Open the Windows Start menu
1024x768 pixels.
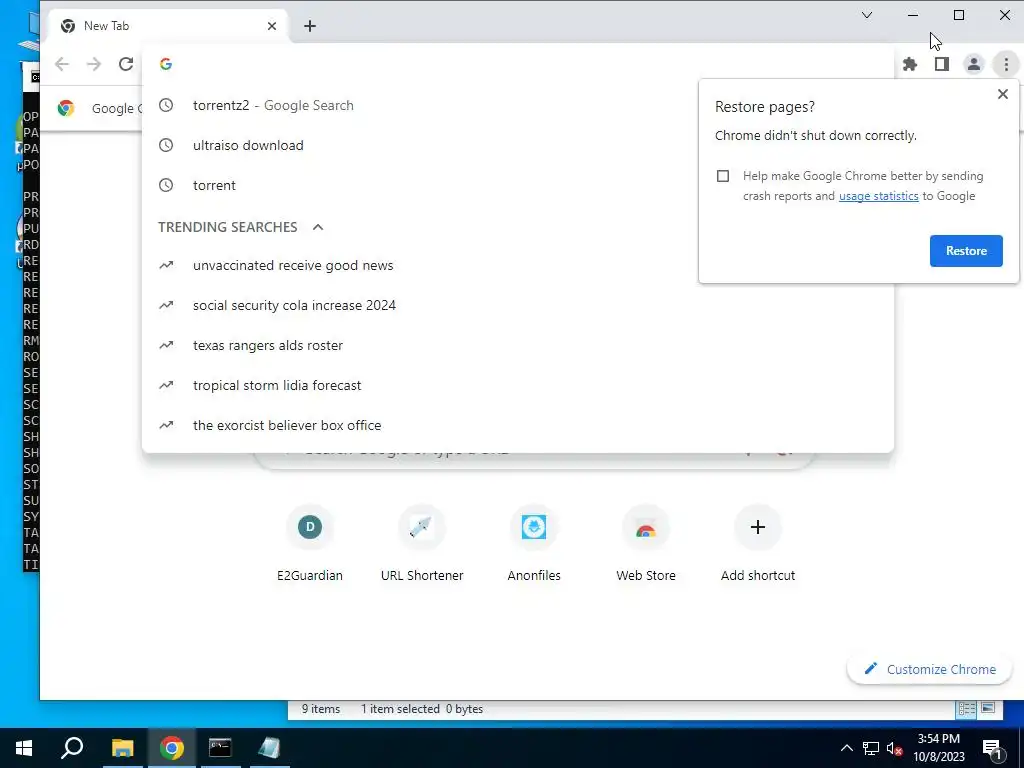pyautogui.click(x=24, y=748)
